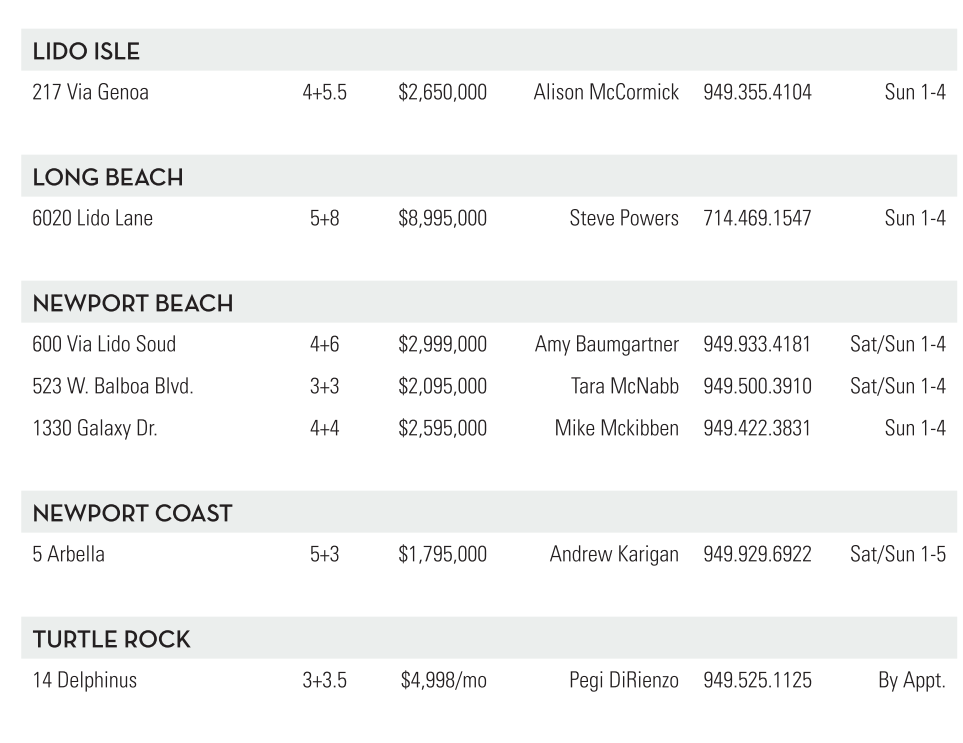Screen dimensions: 963x743
Task: Click Andrew Karigan's phone number 949.929.6922
Action: [x=757, y=555]
